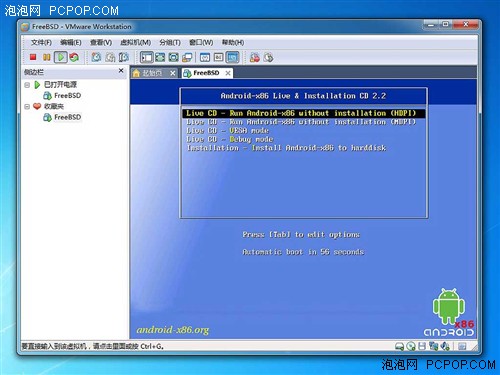This screenshot has height=375, width=500.
Task: Select Install Android-x86 to harddisk entry
Action: pos(286,148)
